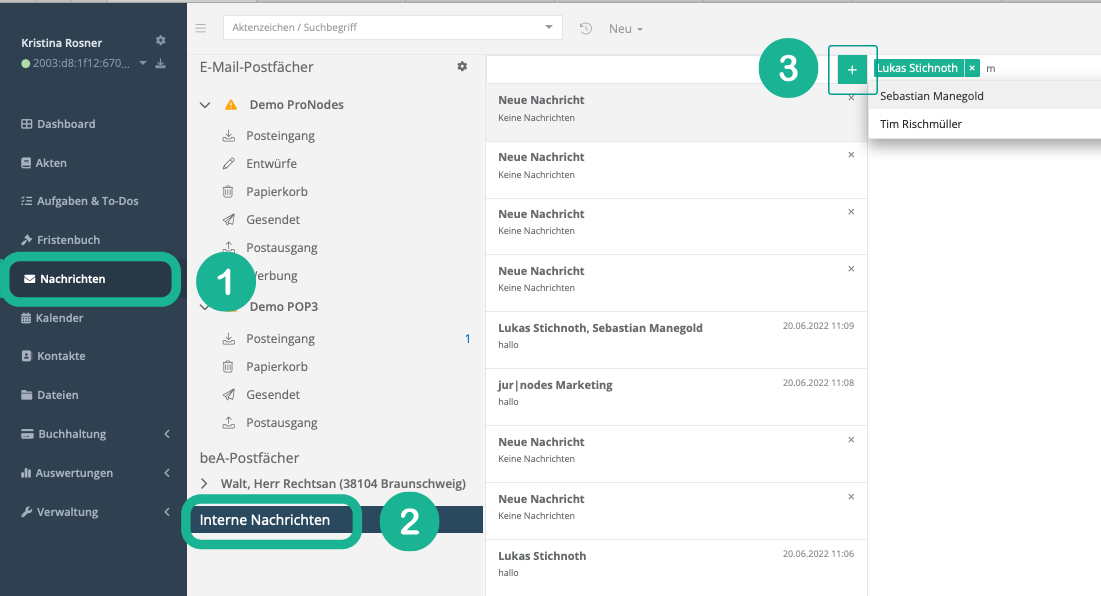Choose Tim Rischmüller from suggestion list
Image resolution: width=1101 pixels, height=596 pixels.
click(921, 125)
